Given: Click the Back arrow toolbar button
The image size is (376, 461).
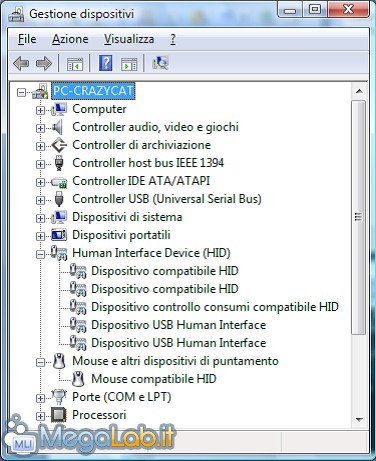Looking at the screenshot, I should pyautogui.click(x=21, y=63).
